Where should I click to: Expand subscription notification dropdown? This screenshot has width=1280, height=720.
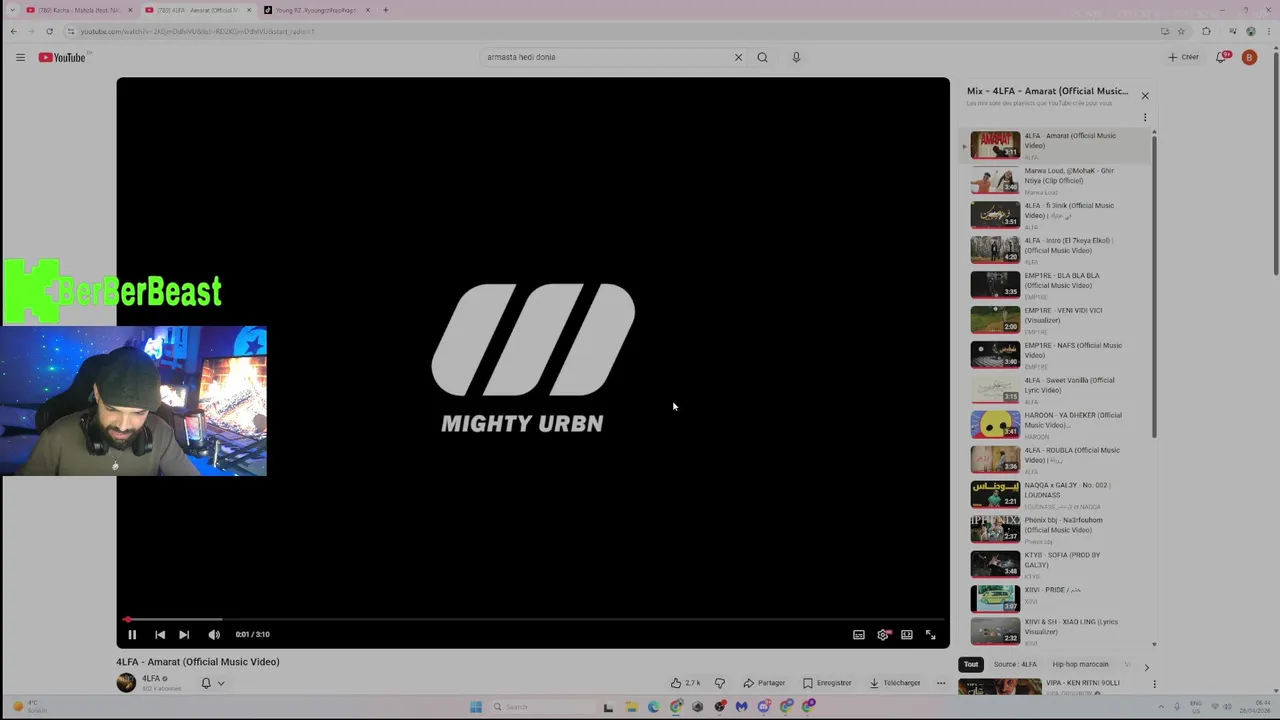(x=221, y=683)
